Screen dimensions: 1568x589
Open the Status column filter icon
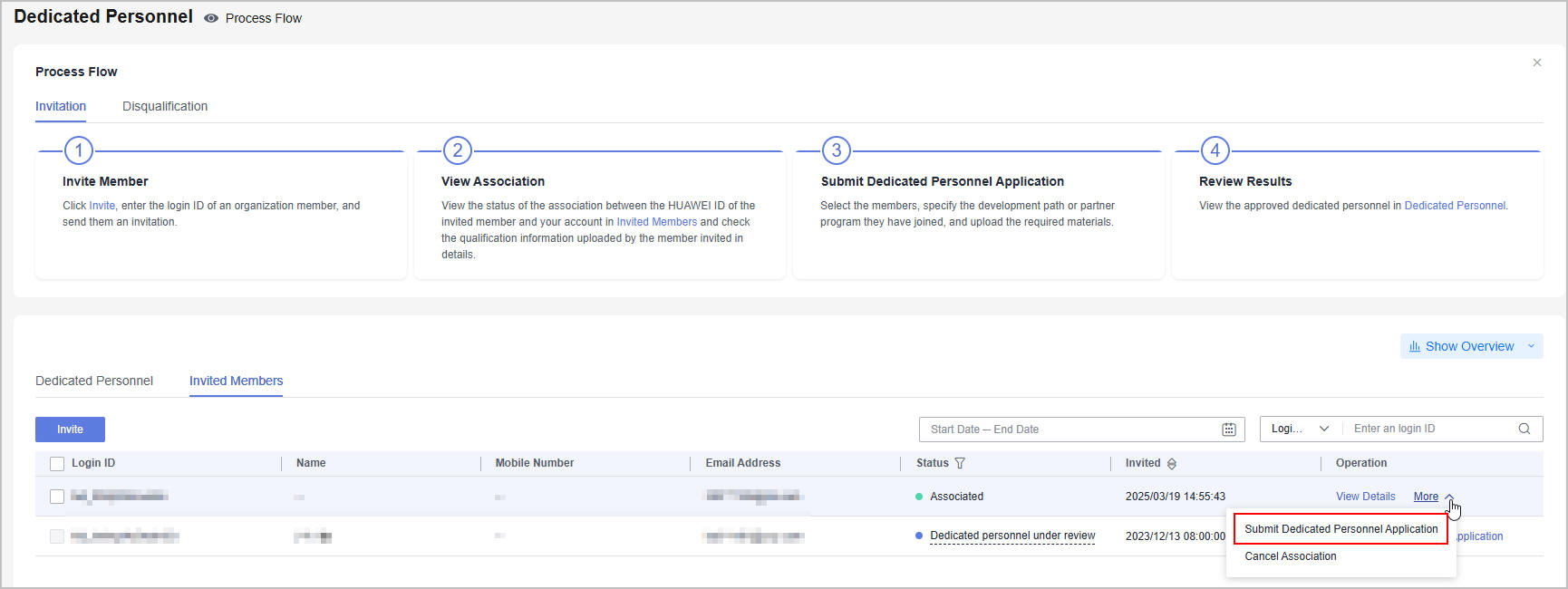960,463
